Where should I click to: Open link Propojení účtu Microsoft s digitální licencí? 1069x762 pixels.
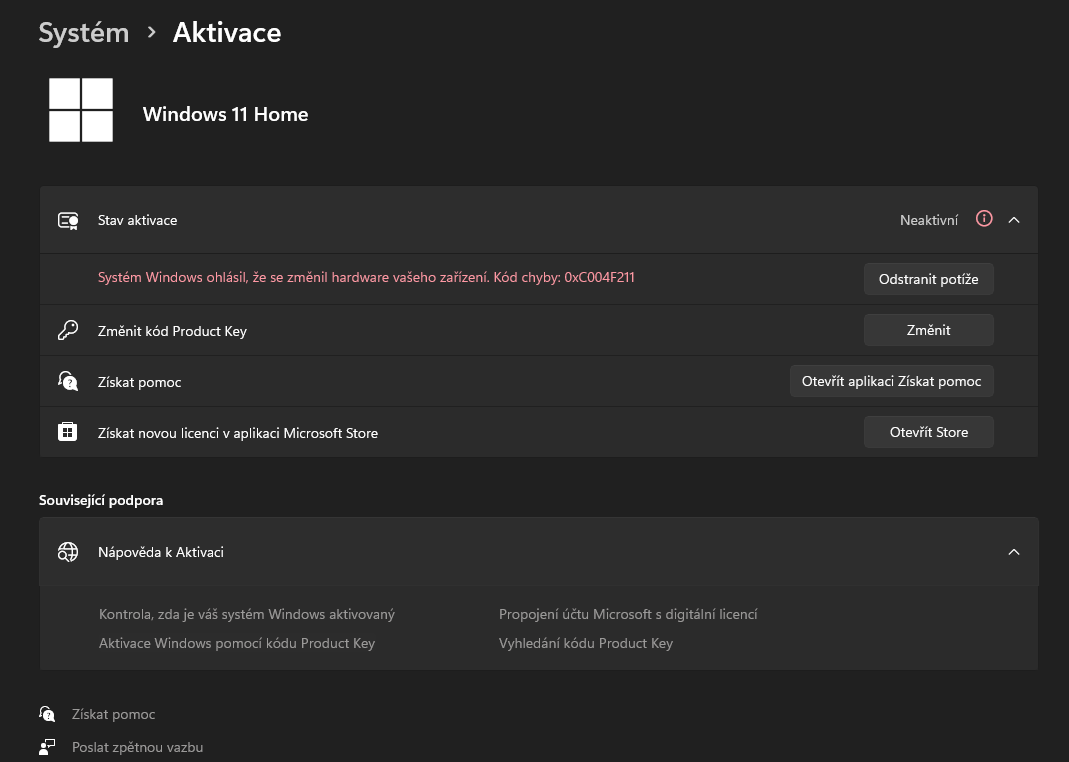628,614
